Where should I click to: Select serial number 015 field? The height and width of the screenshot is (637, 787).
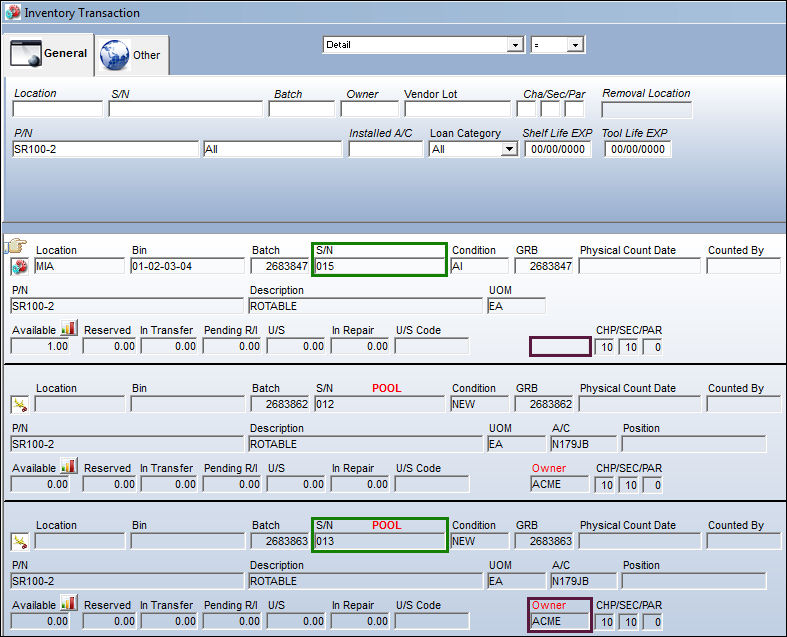click(379, 266)
